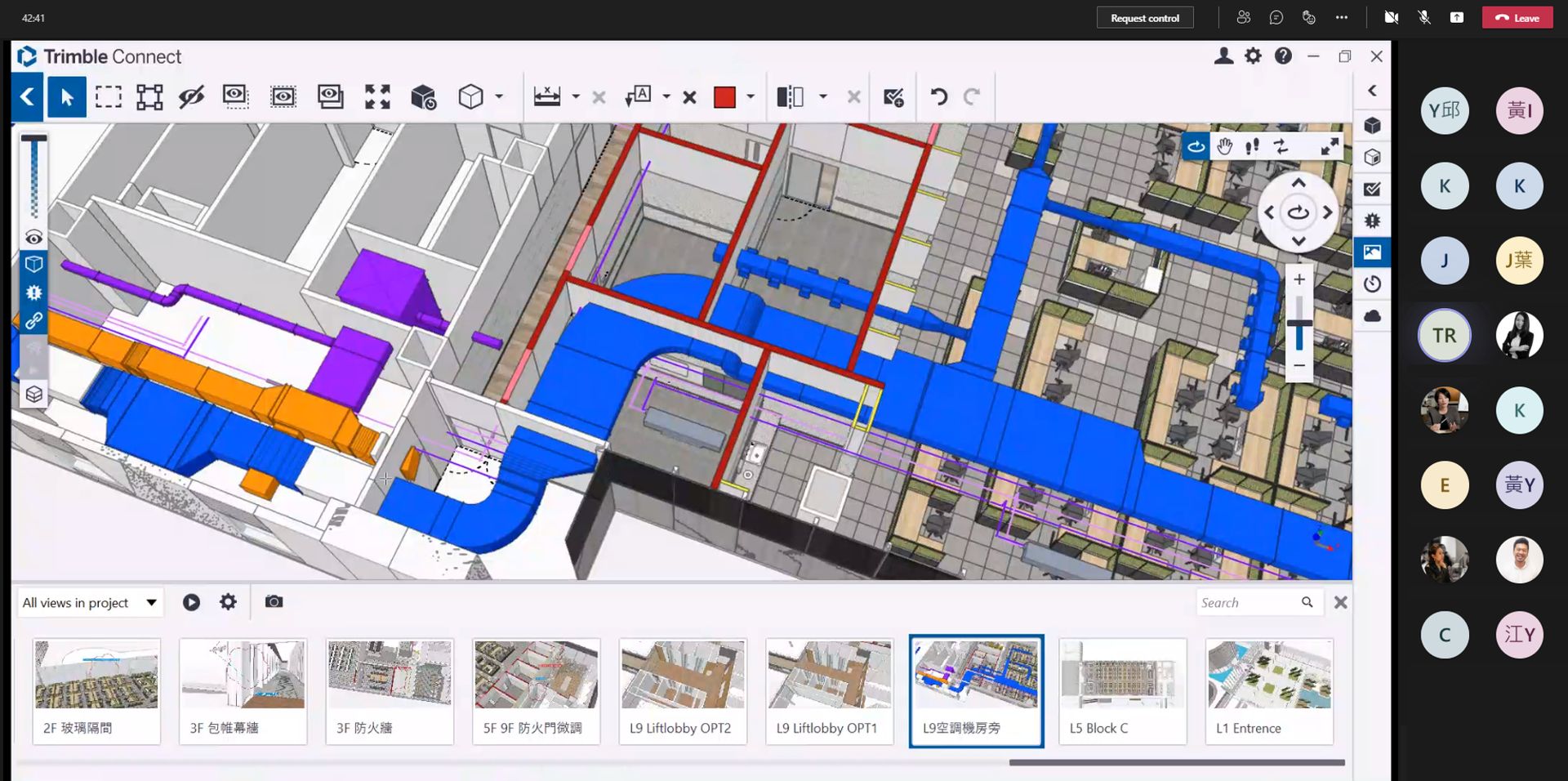Open the ToDo checklist sidebar tab

(x=1372, y=190)
